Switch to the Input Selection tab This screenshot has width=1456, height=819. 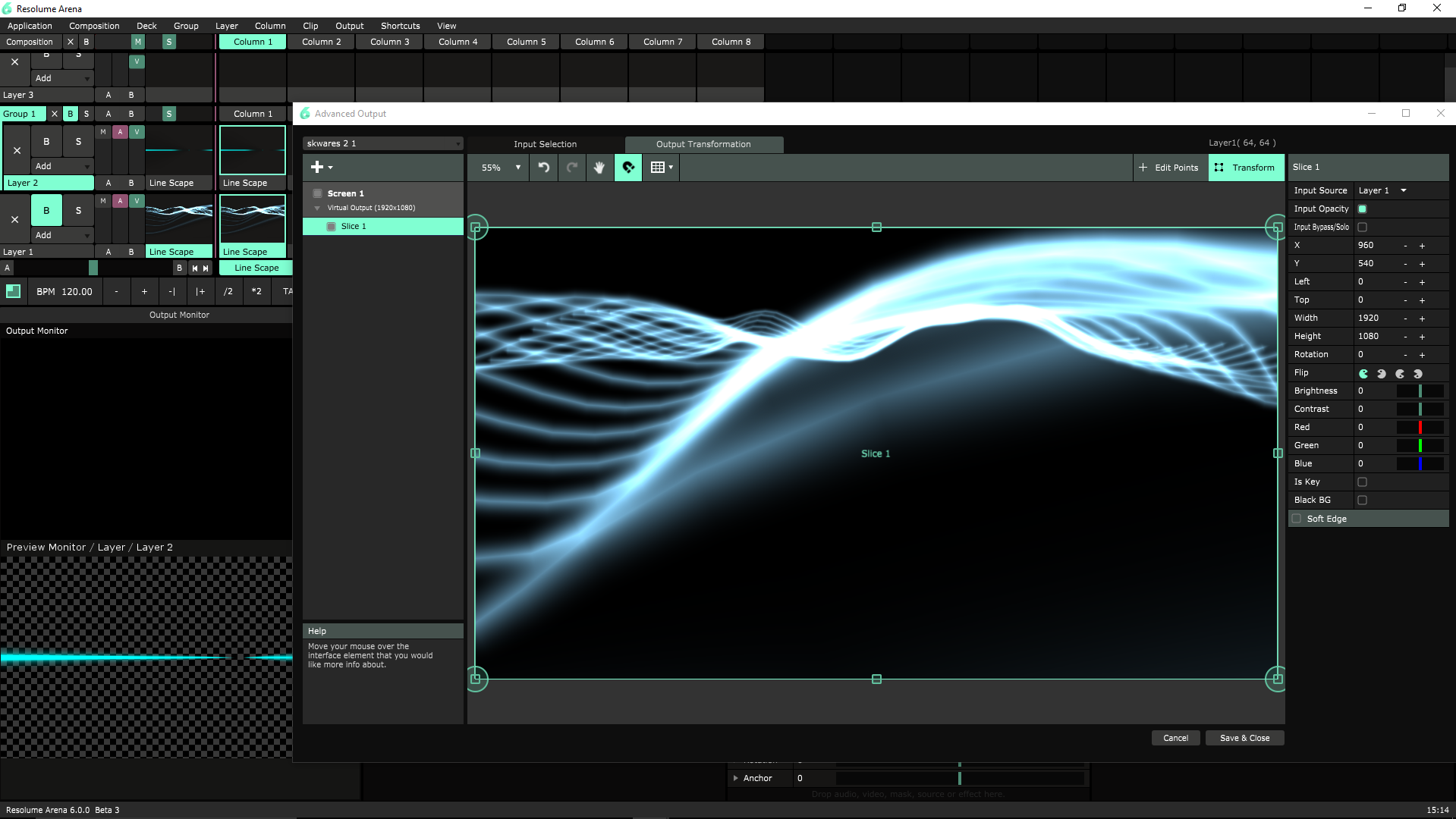pyautogui.click(x=545, y=144)
